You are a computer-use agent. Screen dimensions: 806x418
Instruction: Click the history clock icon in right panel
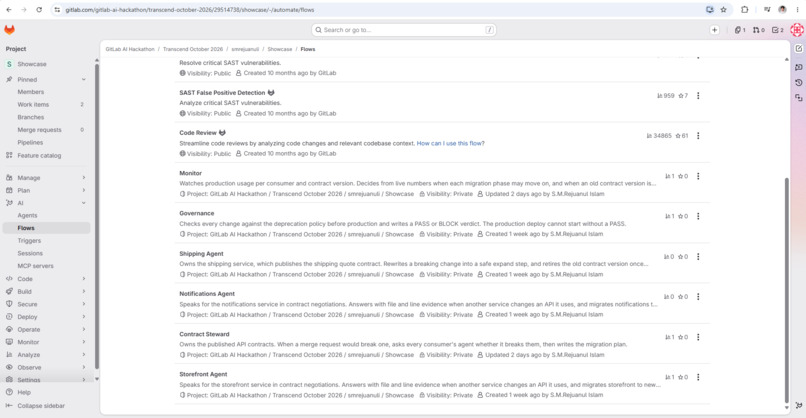point(798,82)
